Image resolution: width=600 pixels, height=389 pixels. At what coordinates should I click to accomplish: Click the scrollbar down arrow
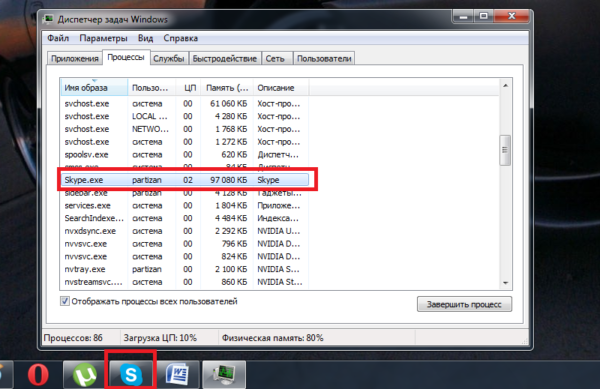coord(505,283)
